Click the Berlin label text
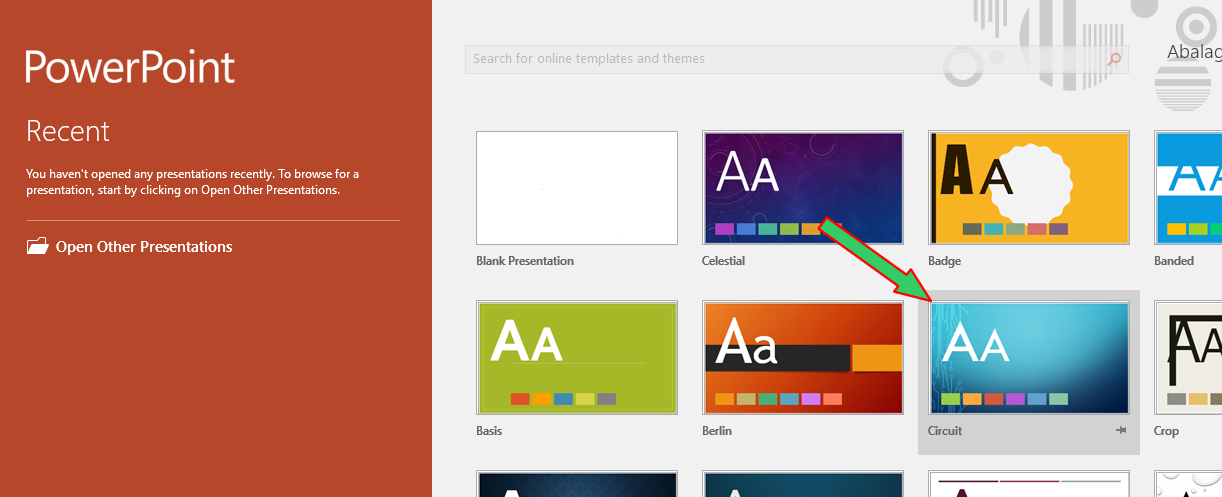Screen dimensions: 1222x497 [x=717, y=431]
